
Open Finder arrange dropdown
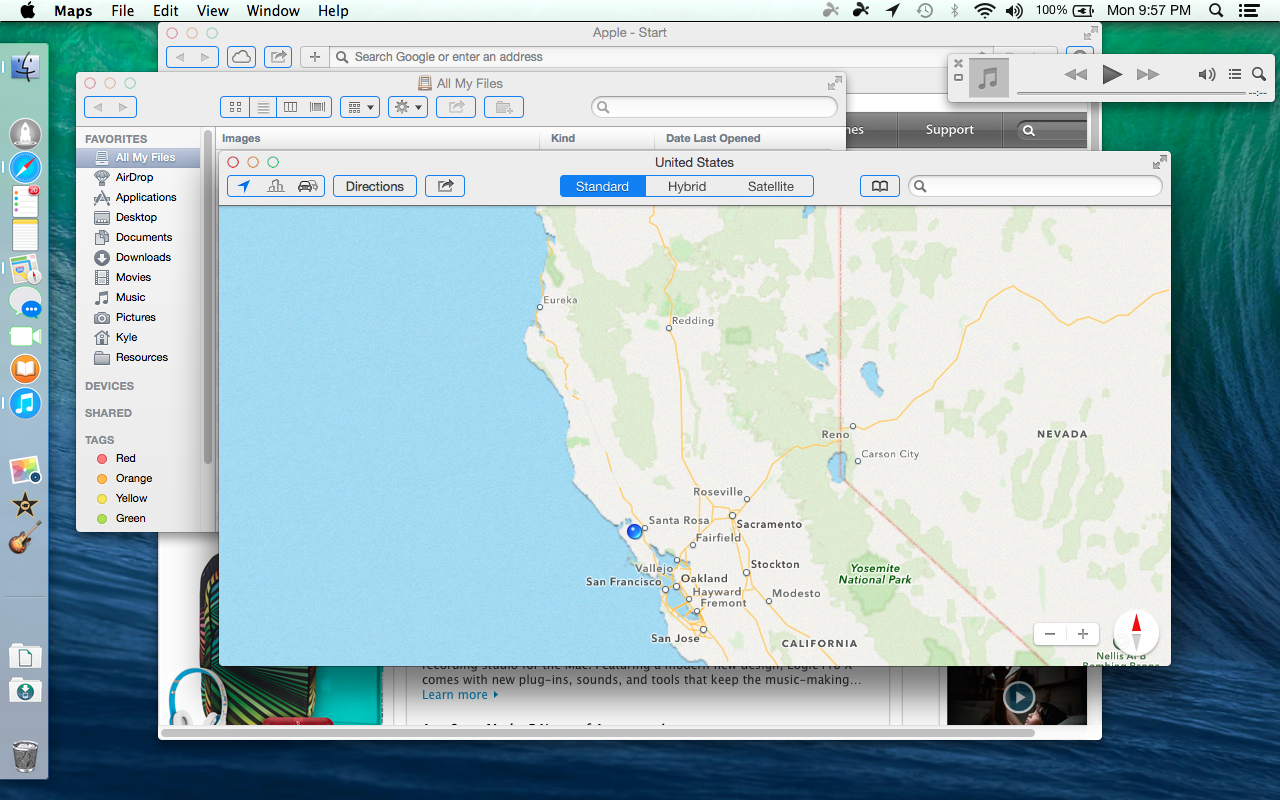click(x=360, y=107)
